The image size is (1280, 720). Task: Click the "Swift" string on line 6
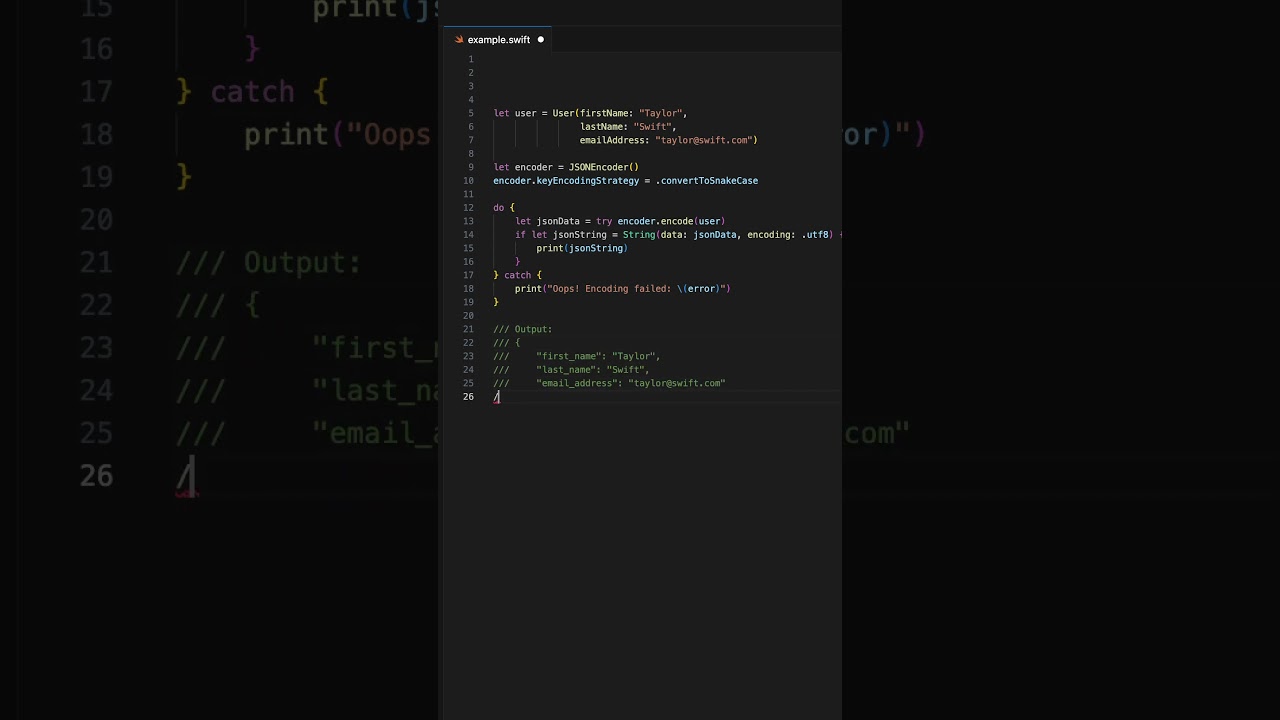point(655,127)
